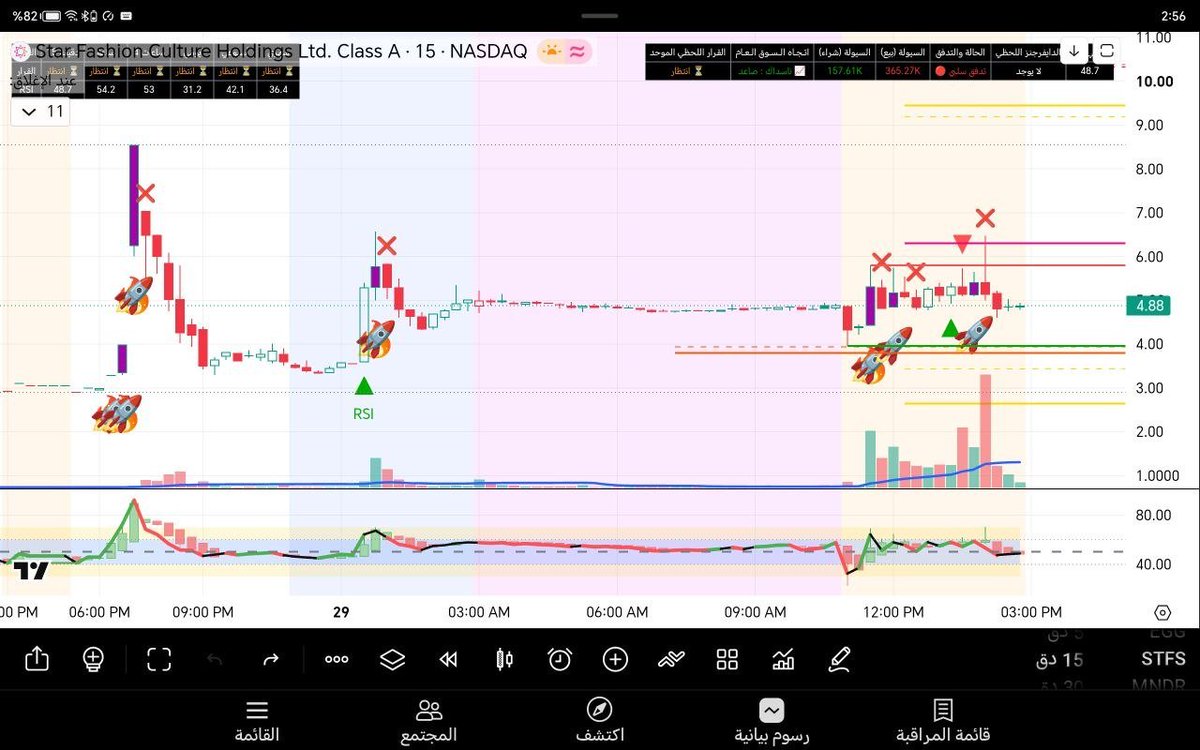
Task: Start bar replay with rewind icon
Action: tap(448, 659)
